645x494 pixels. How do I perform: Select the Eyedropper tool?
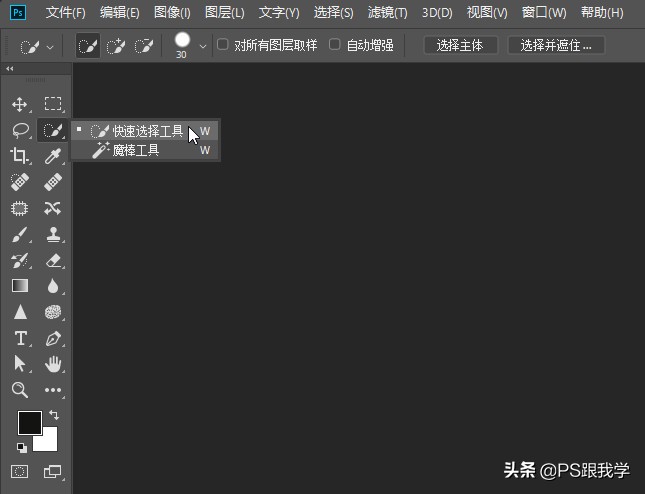[53, 156]
